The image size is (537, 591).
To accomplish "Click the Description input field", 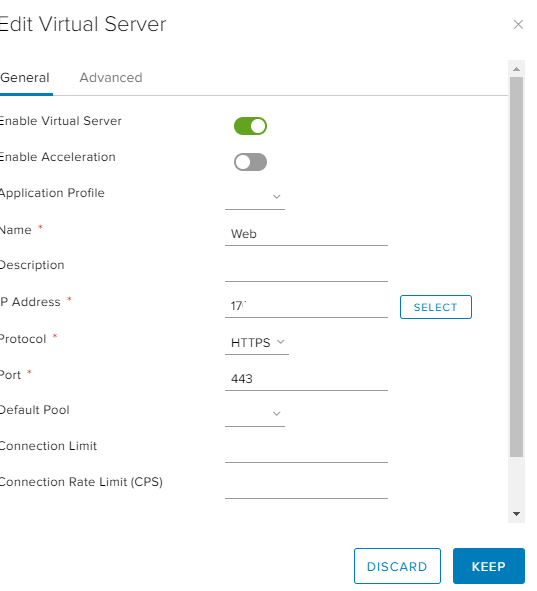I will click(x=306, y=270).
